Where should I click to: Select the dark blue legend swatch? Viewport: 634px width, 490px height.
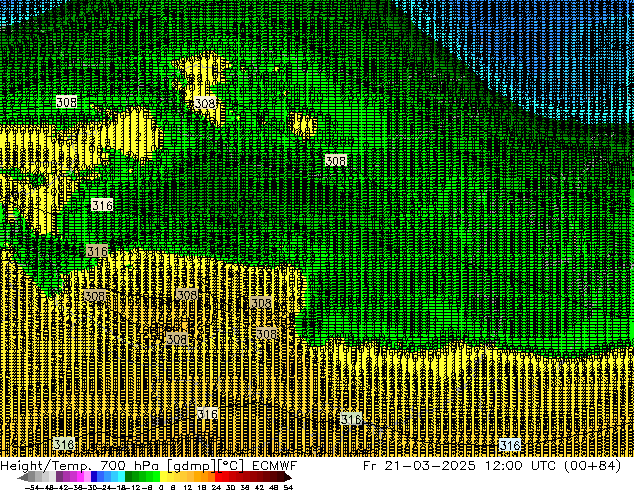[94, 477]
